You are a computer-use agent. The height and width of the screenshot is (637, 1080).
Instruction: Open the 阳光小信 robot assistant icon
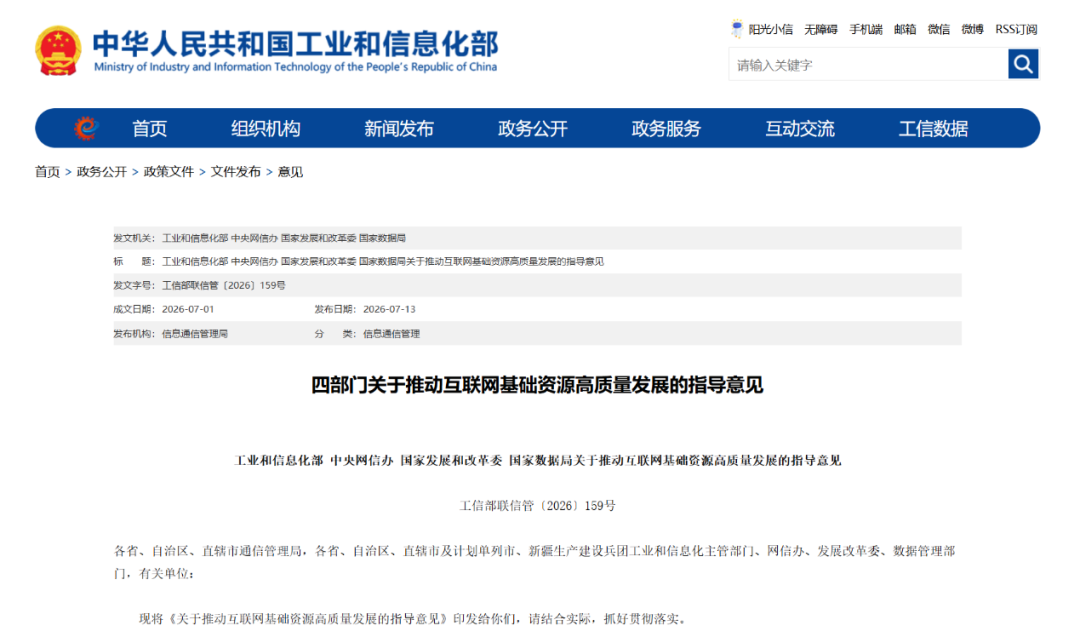point(737,29)
